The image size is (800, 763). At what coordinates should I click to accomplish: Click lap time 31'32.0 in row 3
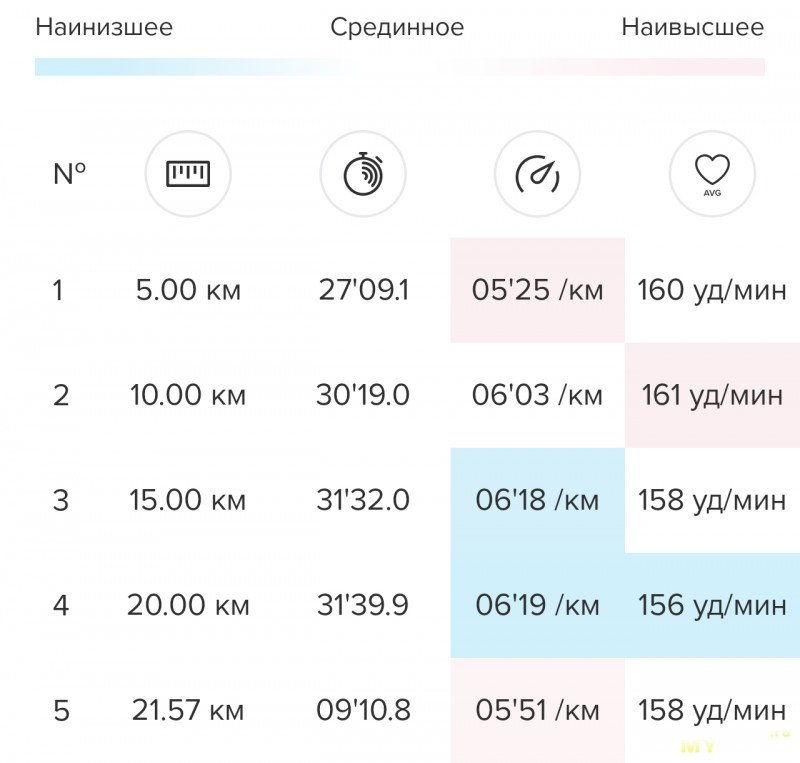pos(363,500)
